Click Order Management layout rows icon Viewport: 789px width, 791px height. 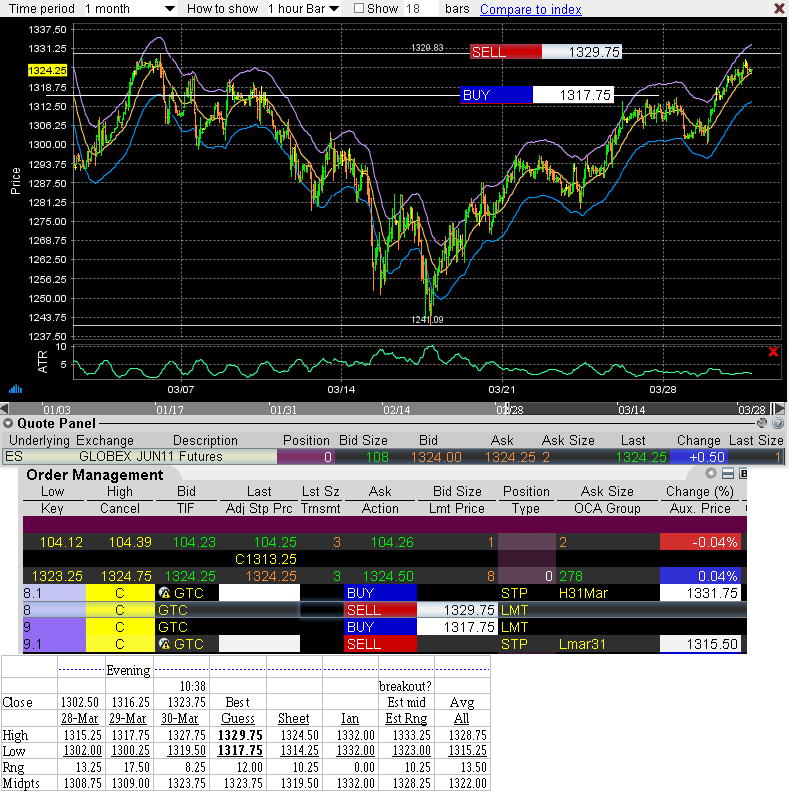point(727,473)
